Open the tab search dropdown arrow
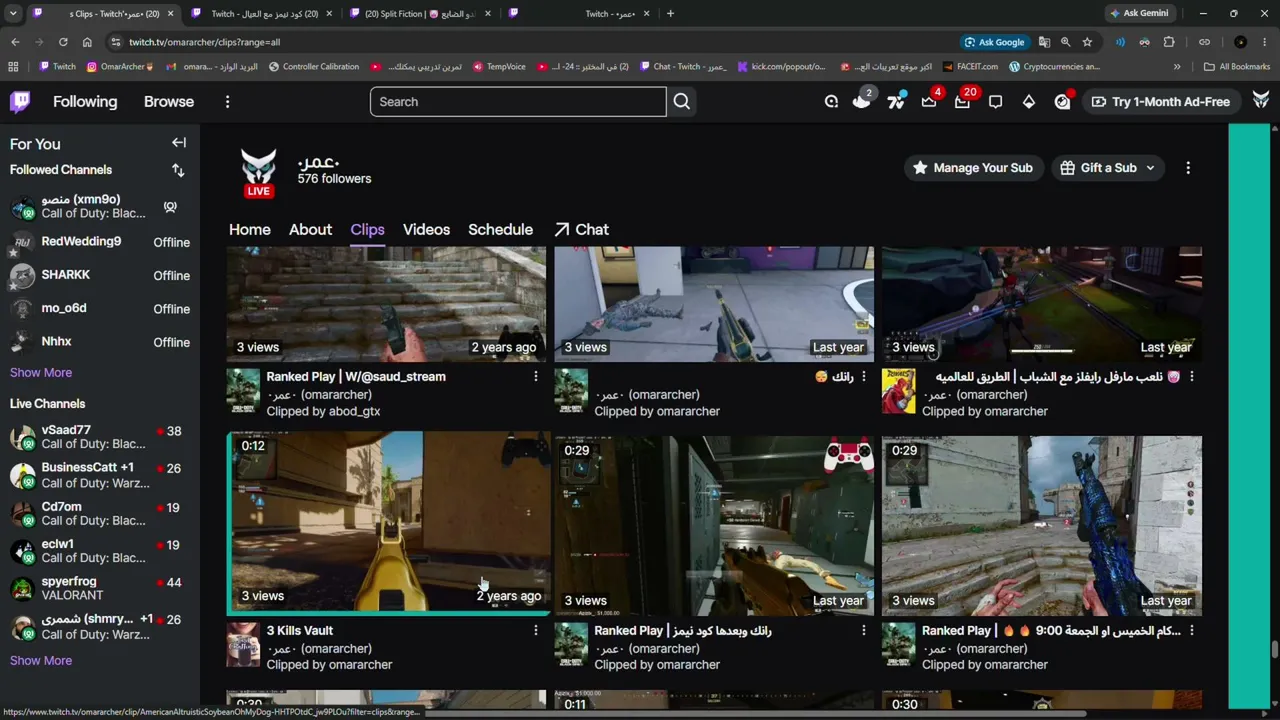 [13, 13]
